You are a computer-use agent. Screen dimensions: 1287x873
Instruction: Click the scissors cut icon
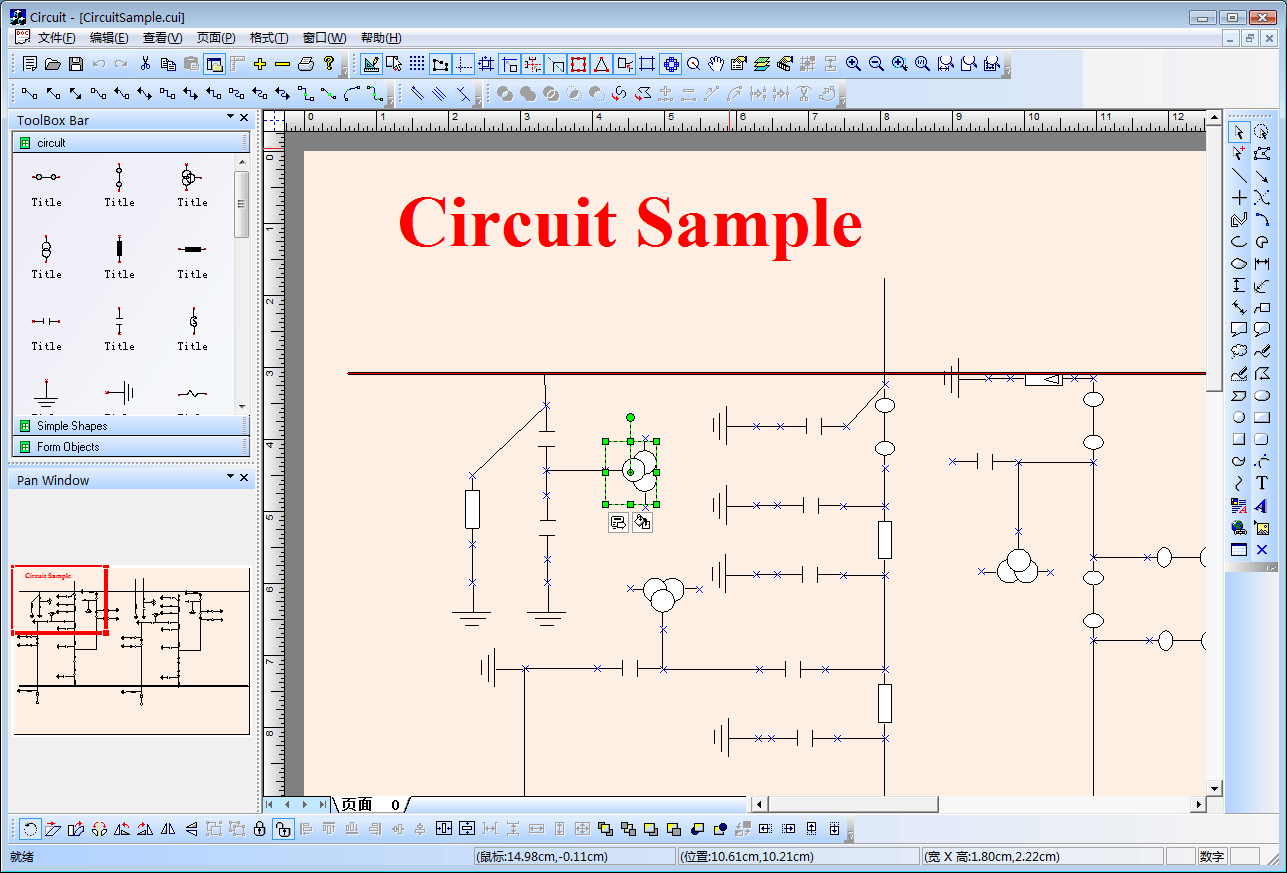145,64
